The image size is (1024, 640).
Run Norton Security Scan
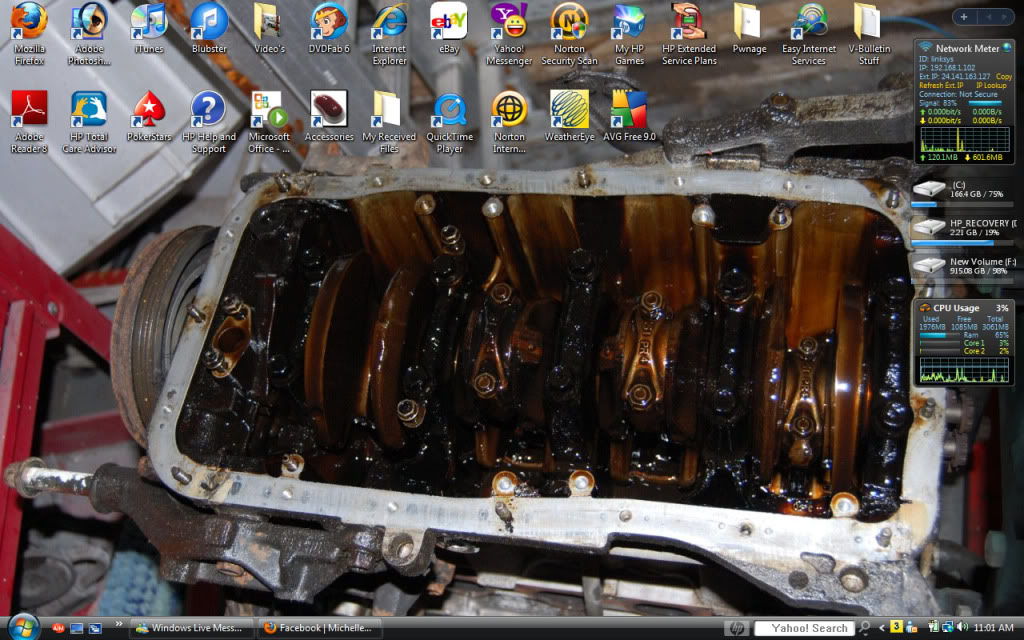[x=568, y=25]
